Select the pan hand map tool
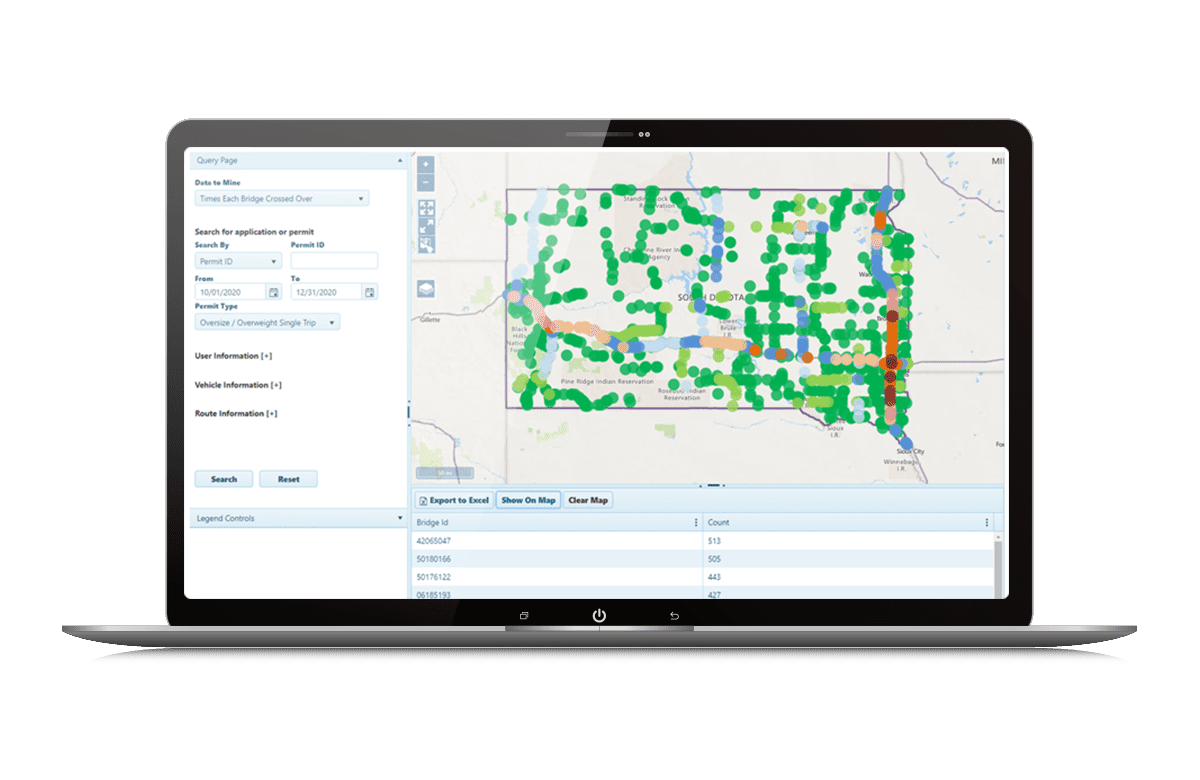The height and width of the screenshot is (780, 1200). point(427,246)
